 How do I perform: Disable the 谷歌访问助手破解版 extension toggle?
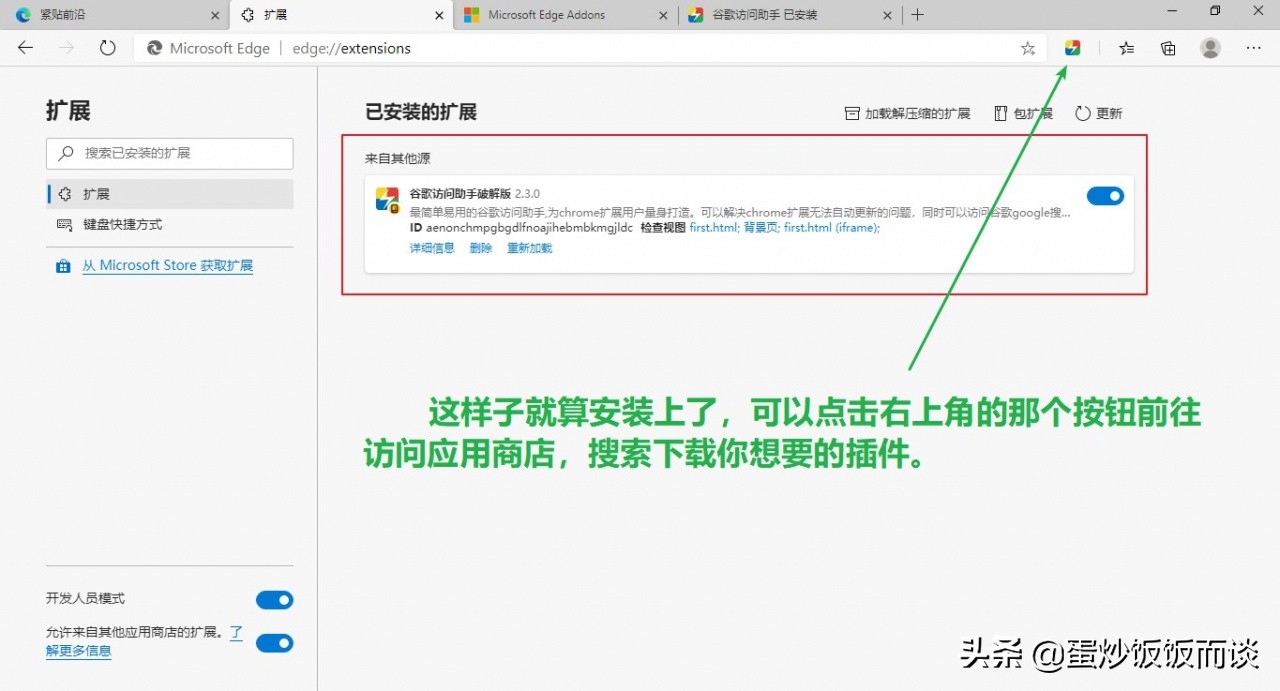(x=1105, y=195)
